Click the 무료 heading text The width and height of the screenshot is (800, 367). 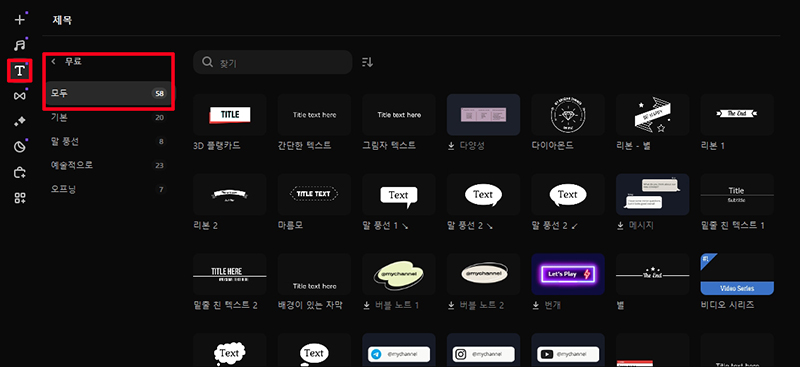tap(73, 61)
